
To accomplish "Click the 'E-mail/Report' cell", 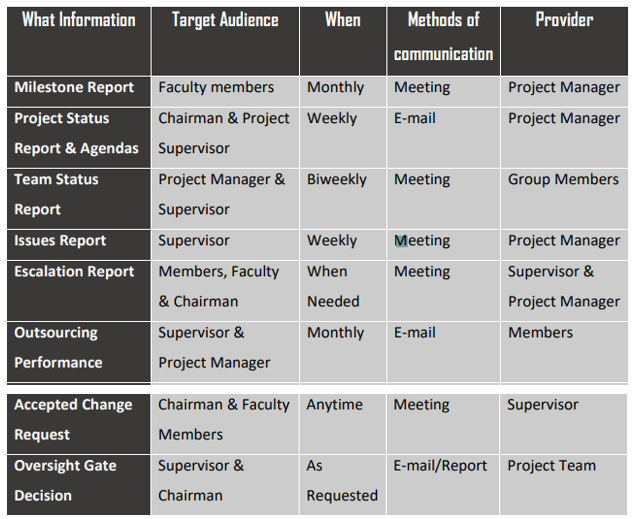I will [444, 485].
